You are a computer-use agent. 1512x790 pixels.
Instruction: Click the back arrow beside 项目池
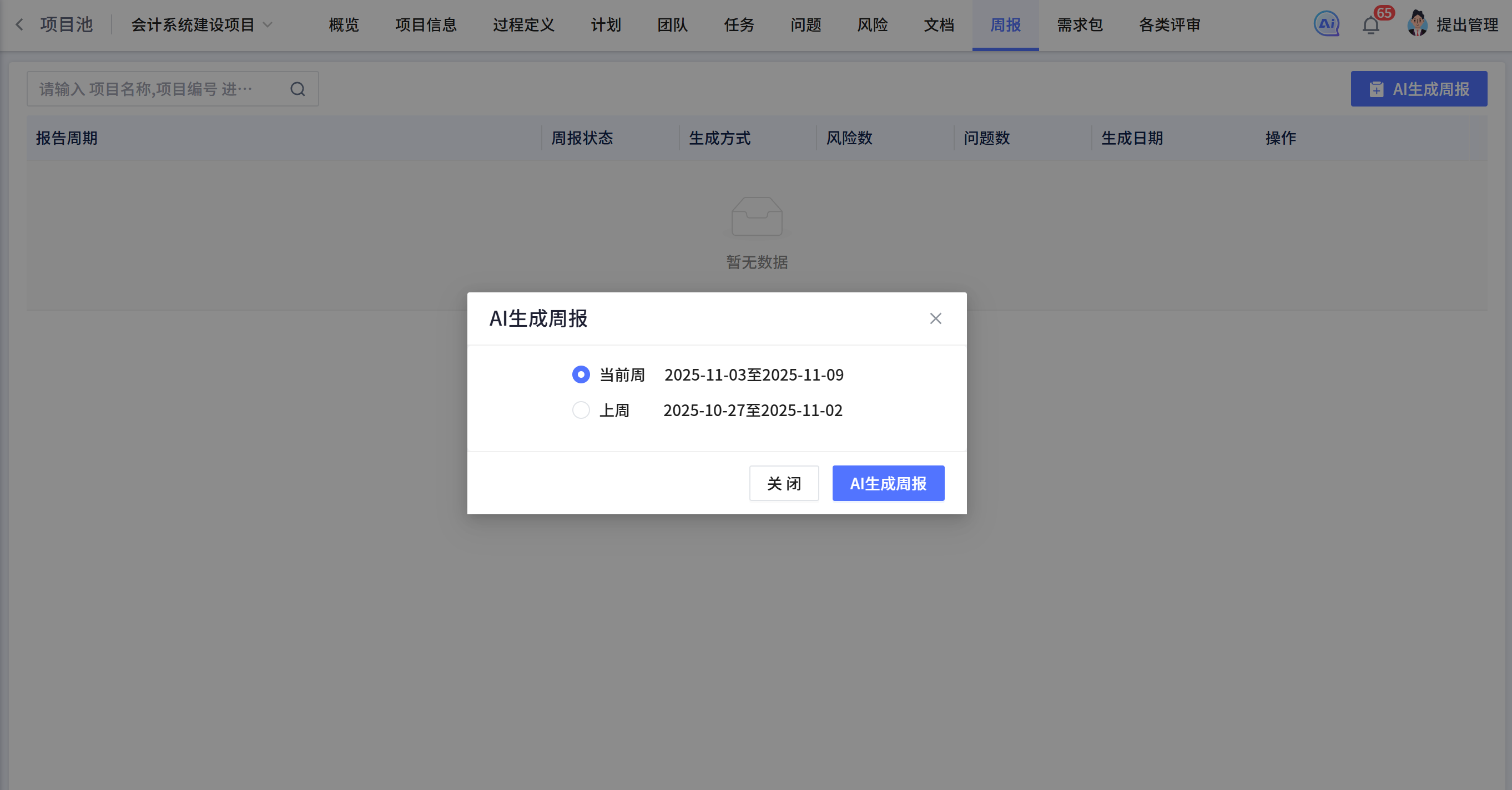pos(19,24)
